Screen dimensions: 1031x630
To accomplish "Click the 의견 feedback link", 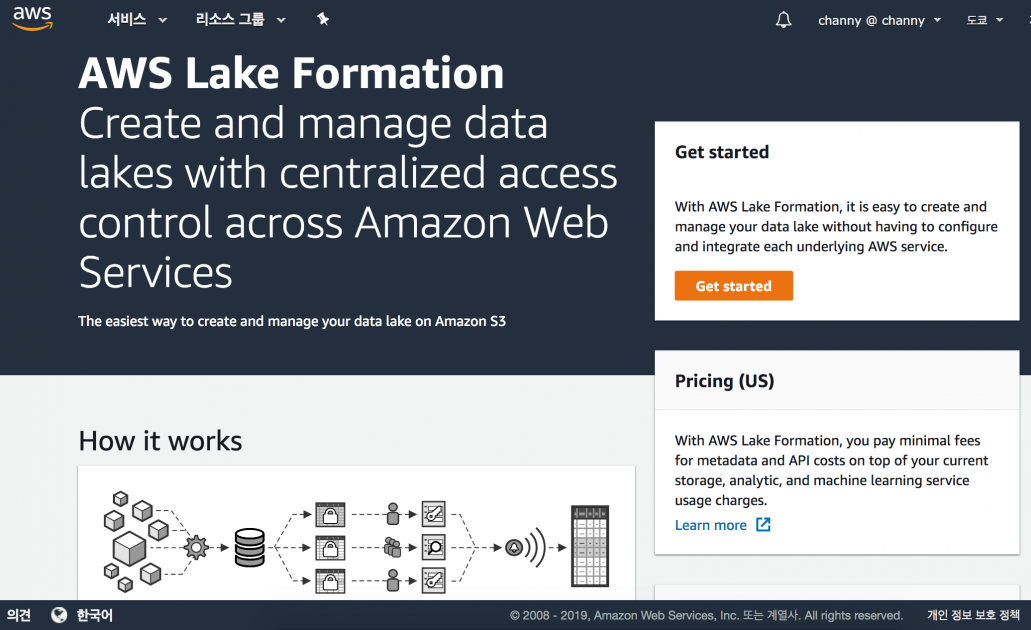I will tap(17, 615).
